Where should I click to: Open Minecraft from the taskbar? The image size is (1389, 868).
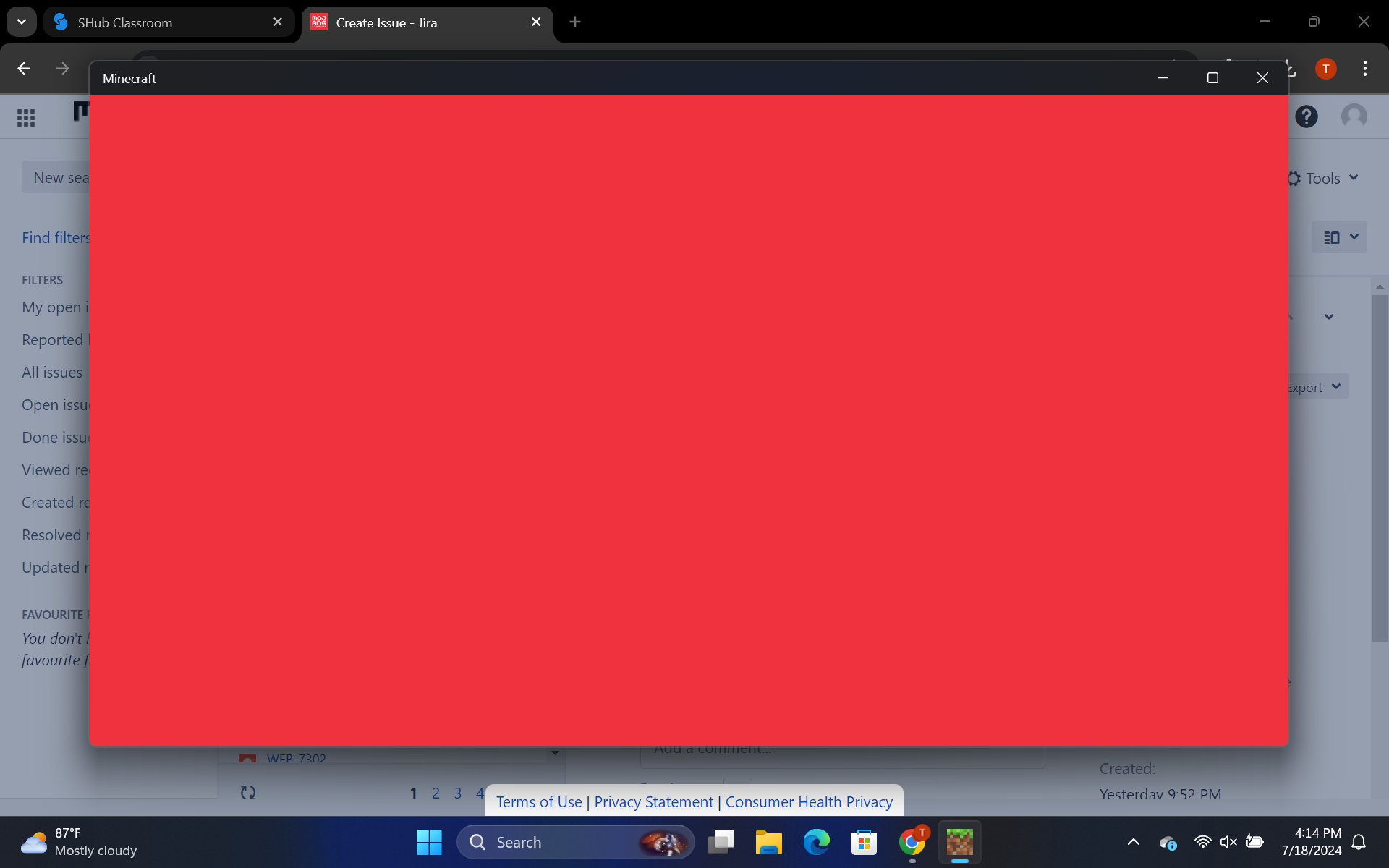pyautogui.click(x=959, y=842)
